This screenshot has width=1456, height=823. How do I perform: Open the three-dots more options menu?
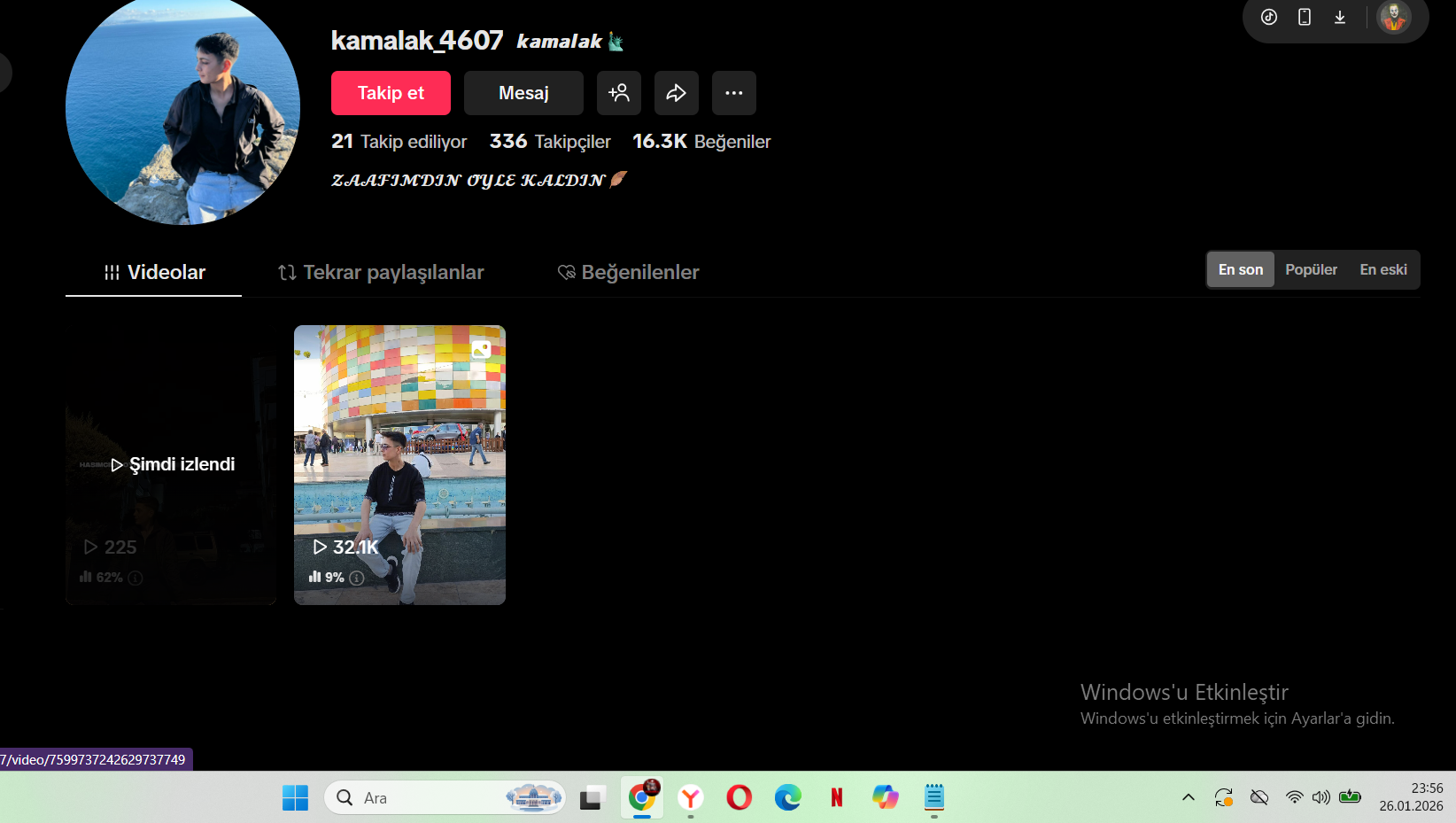pyautogui.click(x=734, y=93)
